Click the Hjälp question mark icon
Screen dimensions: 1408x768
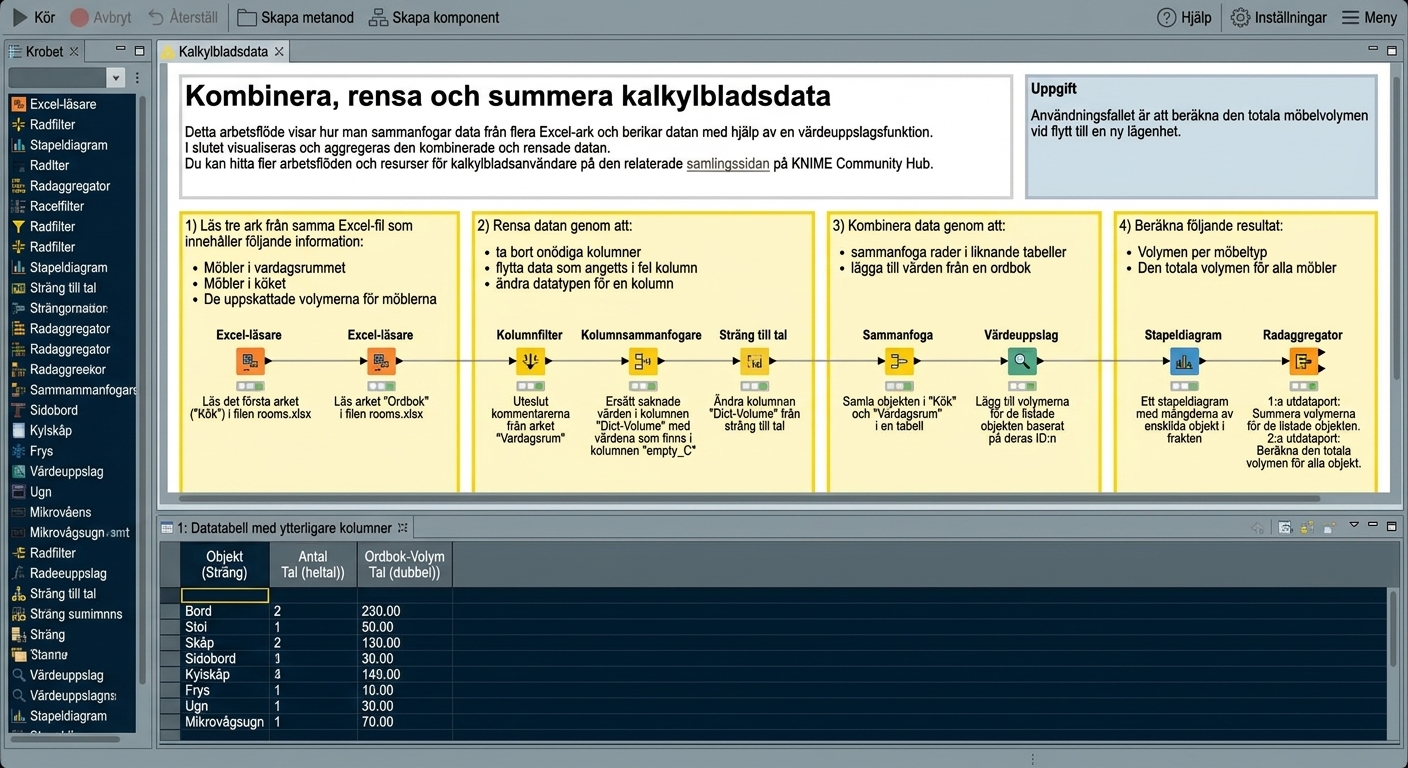coord(1166,17)
